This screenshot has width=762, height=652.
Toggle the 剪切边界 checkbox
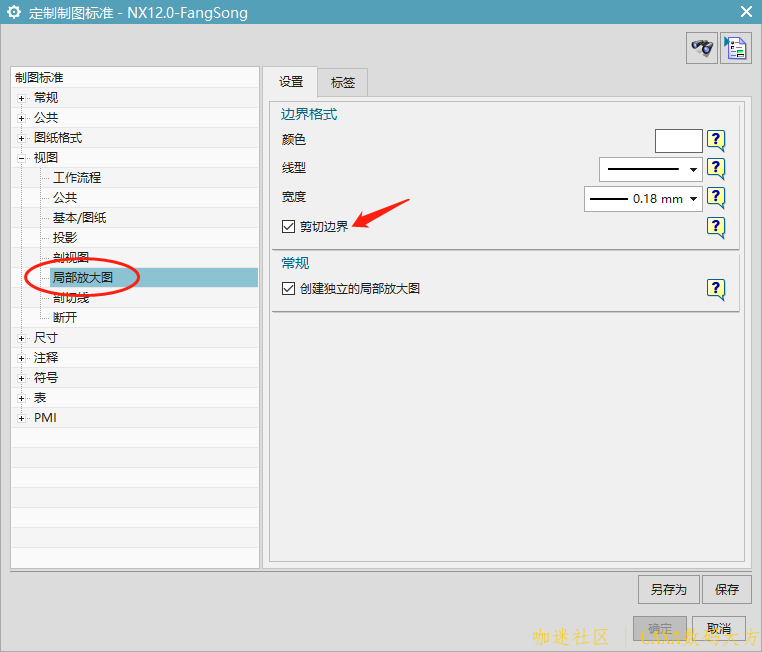point(288,226)
